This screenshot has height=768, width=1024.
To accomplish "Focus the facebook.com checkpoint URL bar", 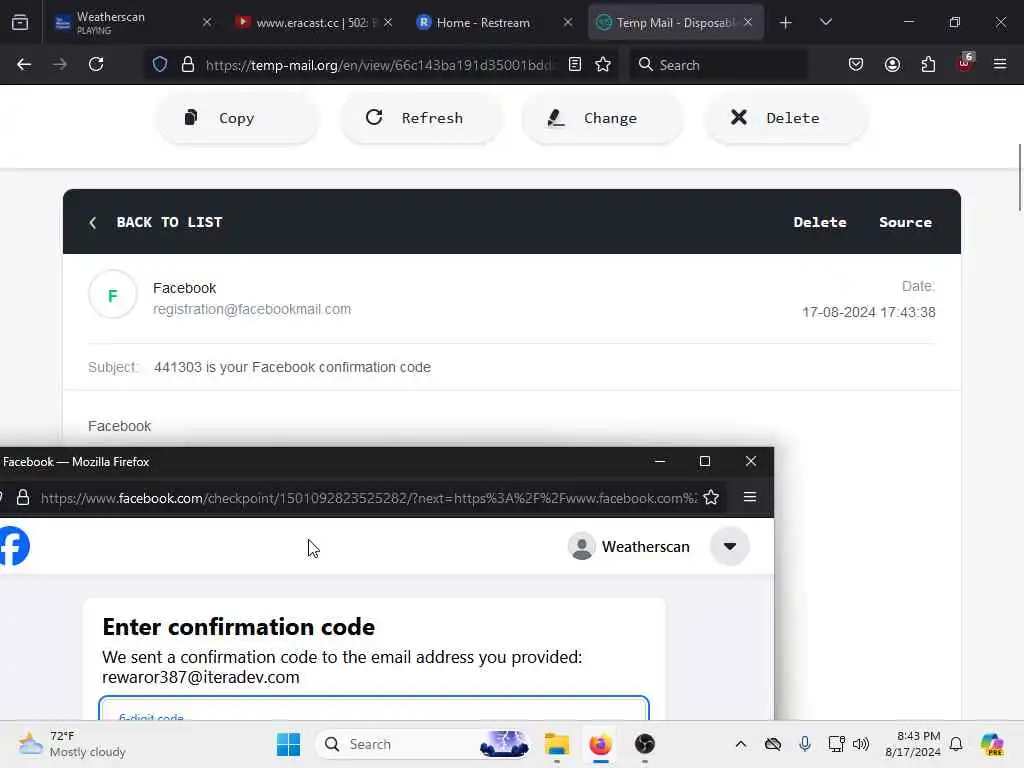I will 369,498.
